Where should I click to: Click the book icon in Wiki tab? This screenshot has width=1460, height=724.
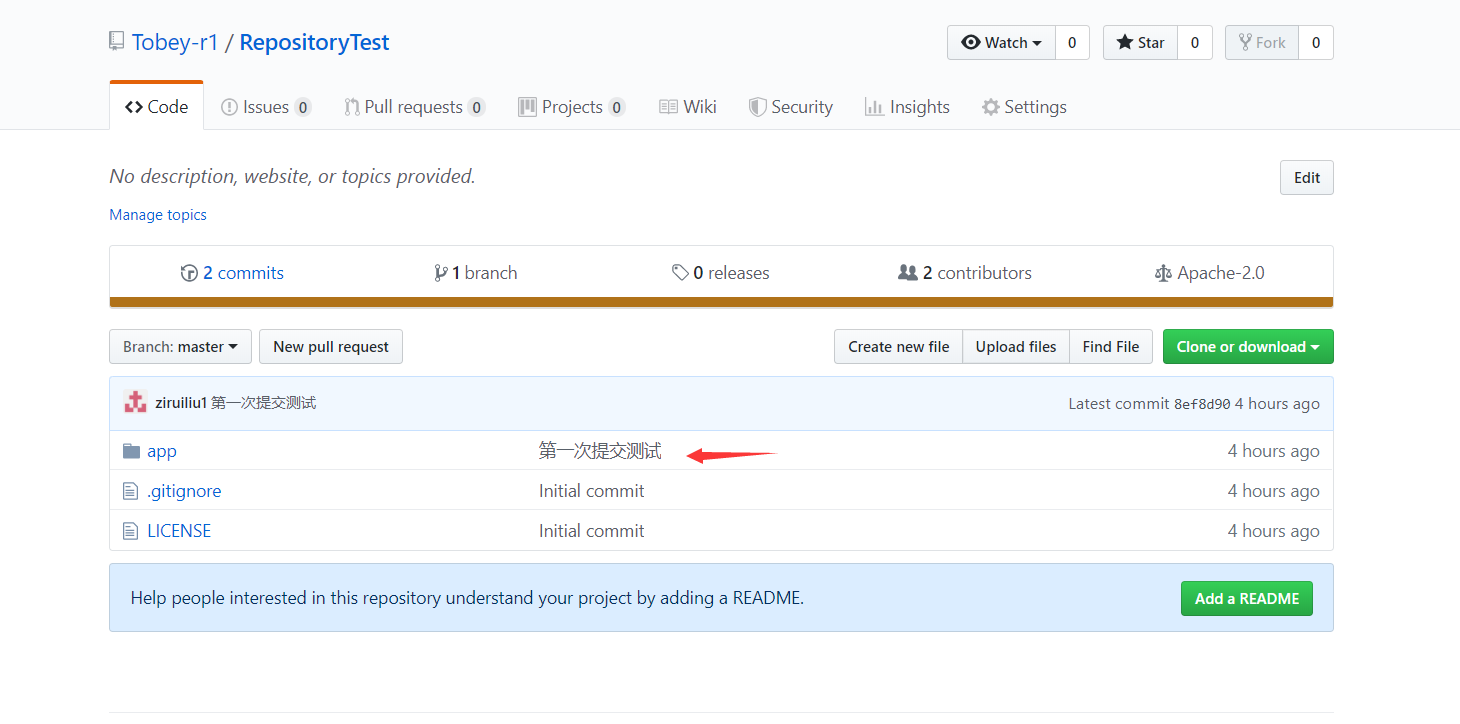coord(669,107)
